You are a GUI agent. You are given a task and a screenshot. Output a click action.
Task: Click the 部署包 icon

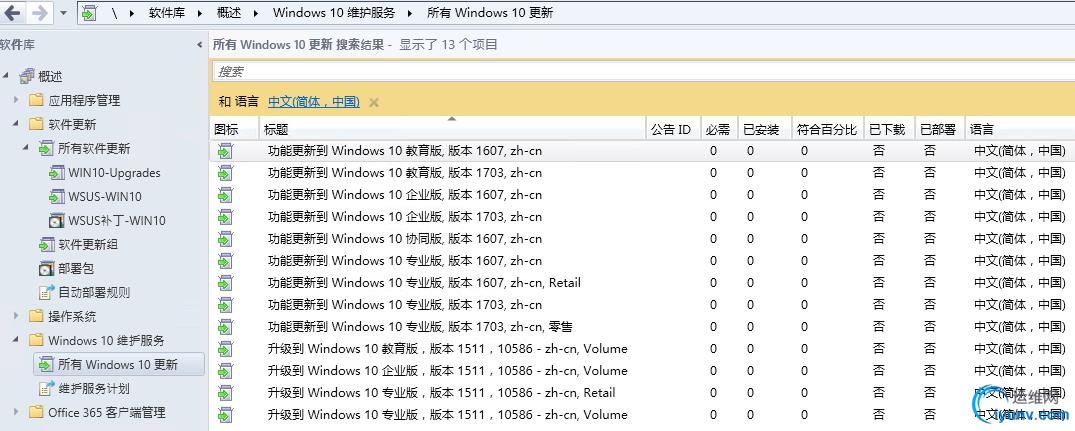(47, 269)
